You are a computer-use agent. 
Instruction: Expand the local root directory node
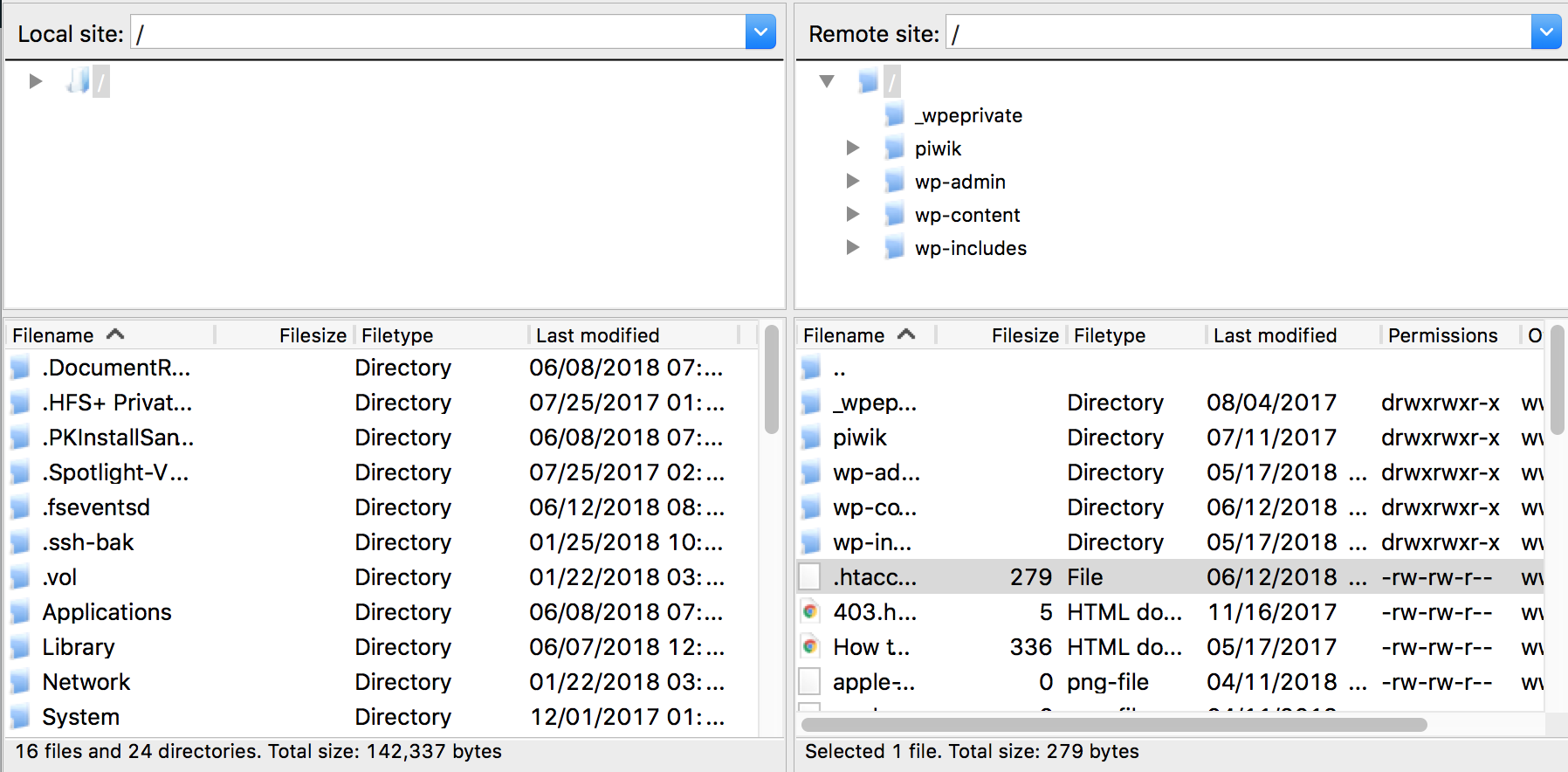[x=36, y=81]
